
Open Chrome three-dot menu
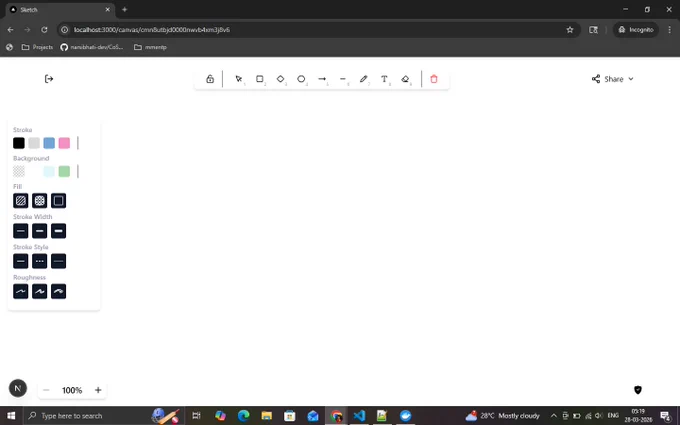point(669,29)
